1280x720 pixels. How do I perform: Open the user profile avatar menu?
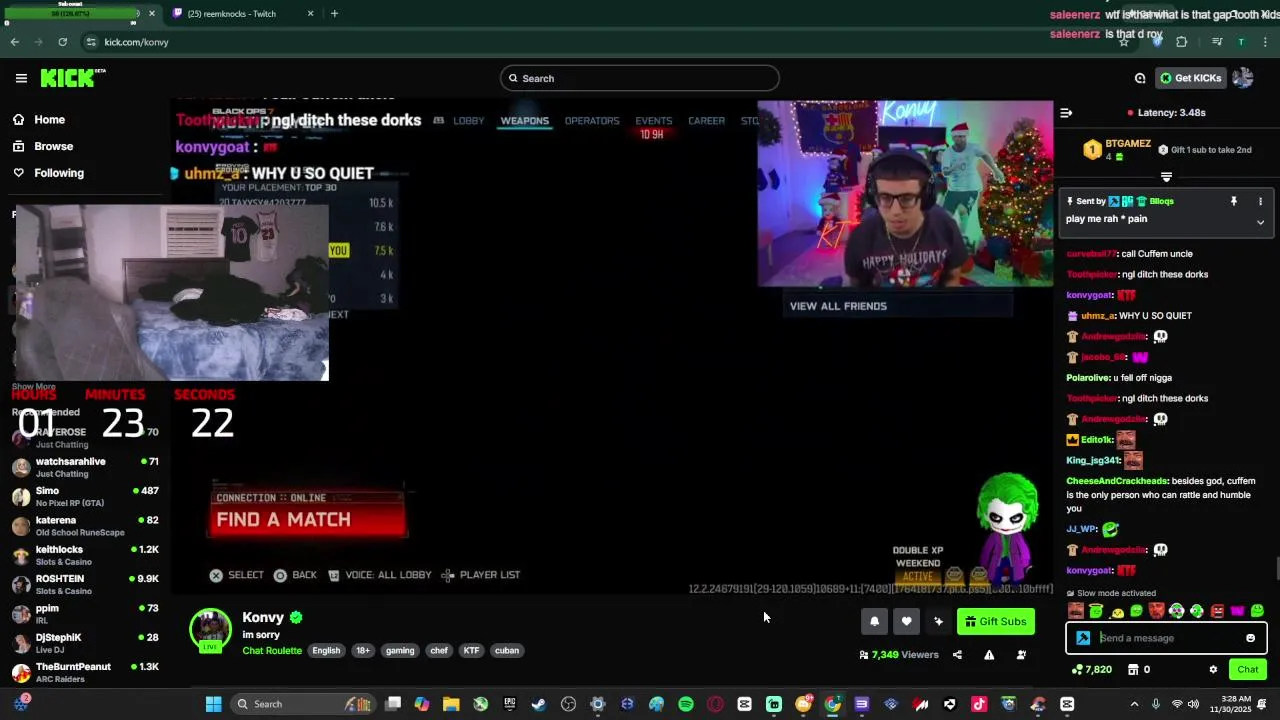(x=1243, y=78)
